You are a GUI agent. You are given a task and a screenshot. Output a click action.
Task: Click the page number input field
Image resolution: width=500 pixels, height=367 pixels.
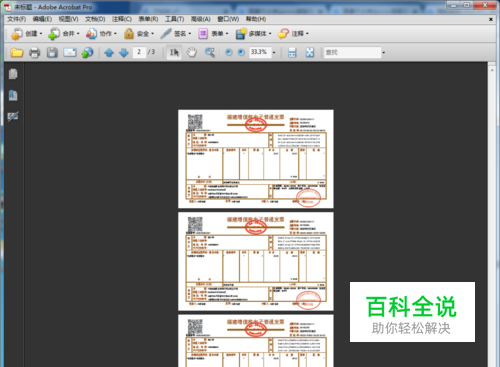click(x=139, y=52)
